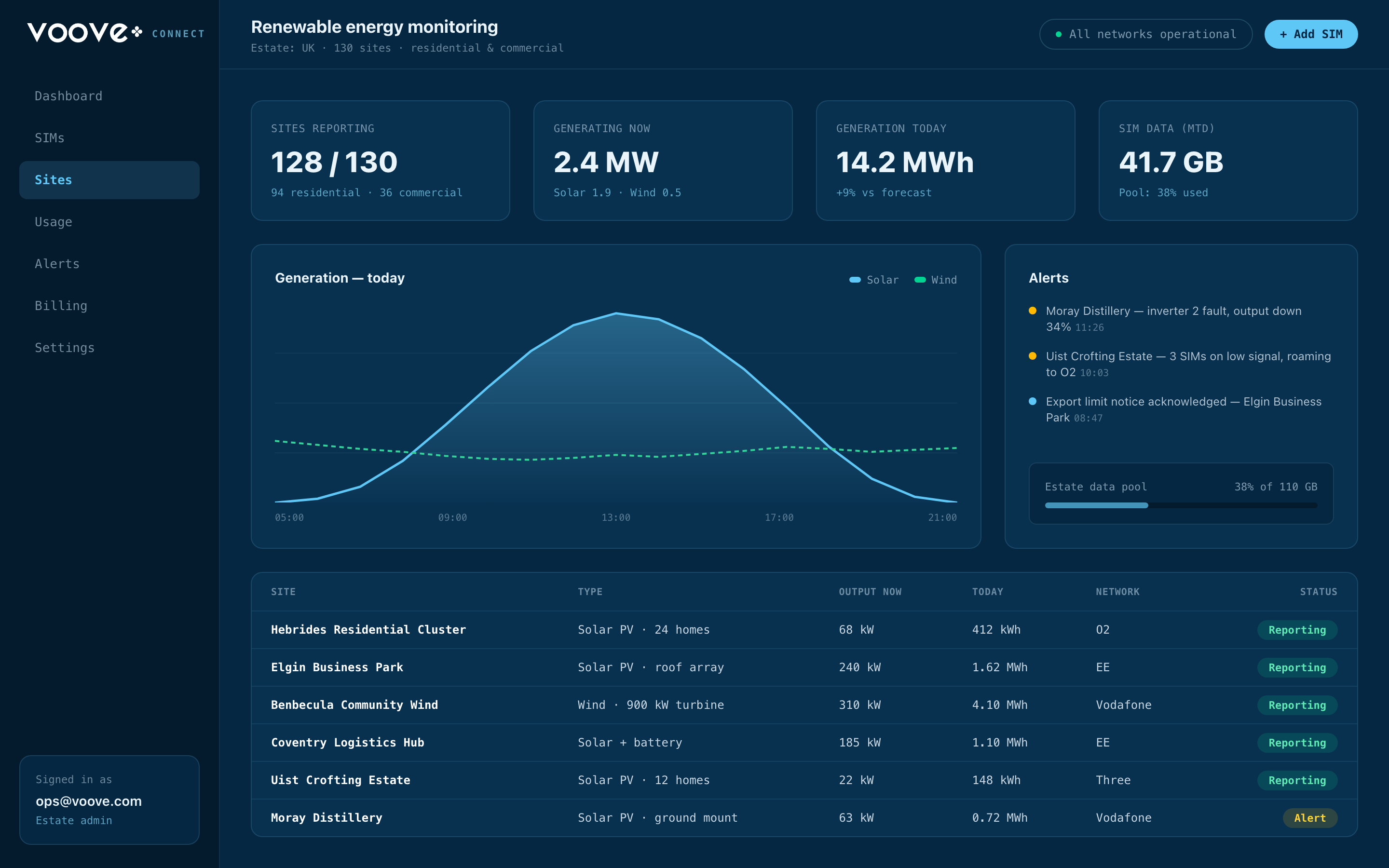
Task: Click 38% of 110 GB text
Action: click(1276, 487)
